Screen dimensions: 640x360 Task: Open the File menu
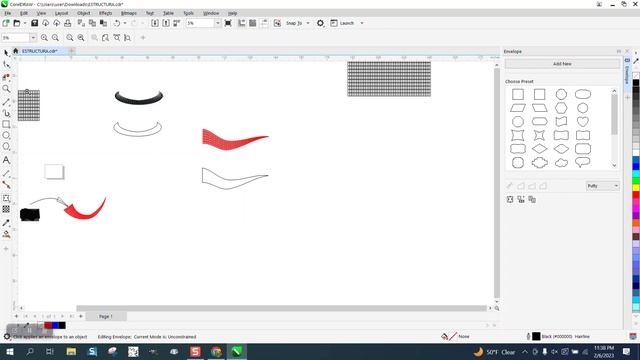(8, 13)
